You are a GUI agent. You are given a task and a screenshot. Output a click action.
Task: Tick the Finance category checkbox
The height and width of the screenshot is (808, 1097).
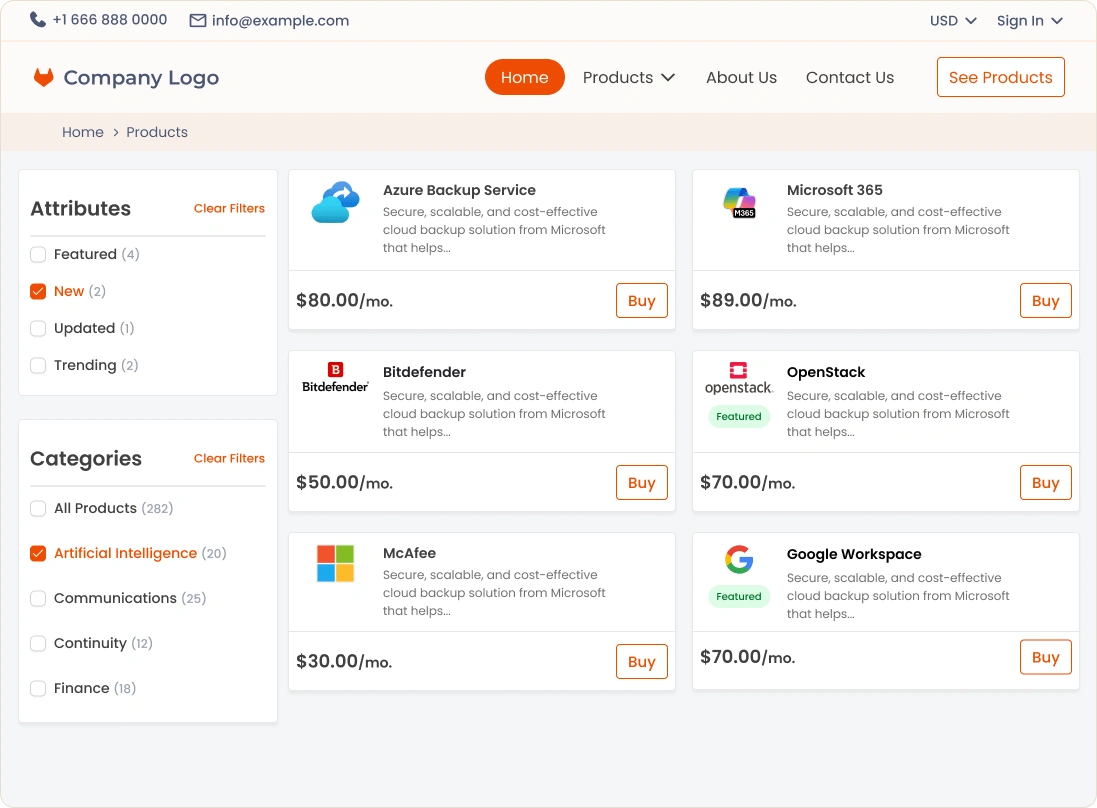point(38,688)
